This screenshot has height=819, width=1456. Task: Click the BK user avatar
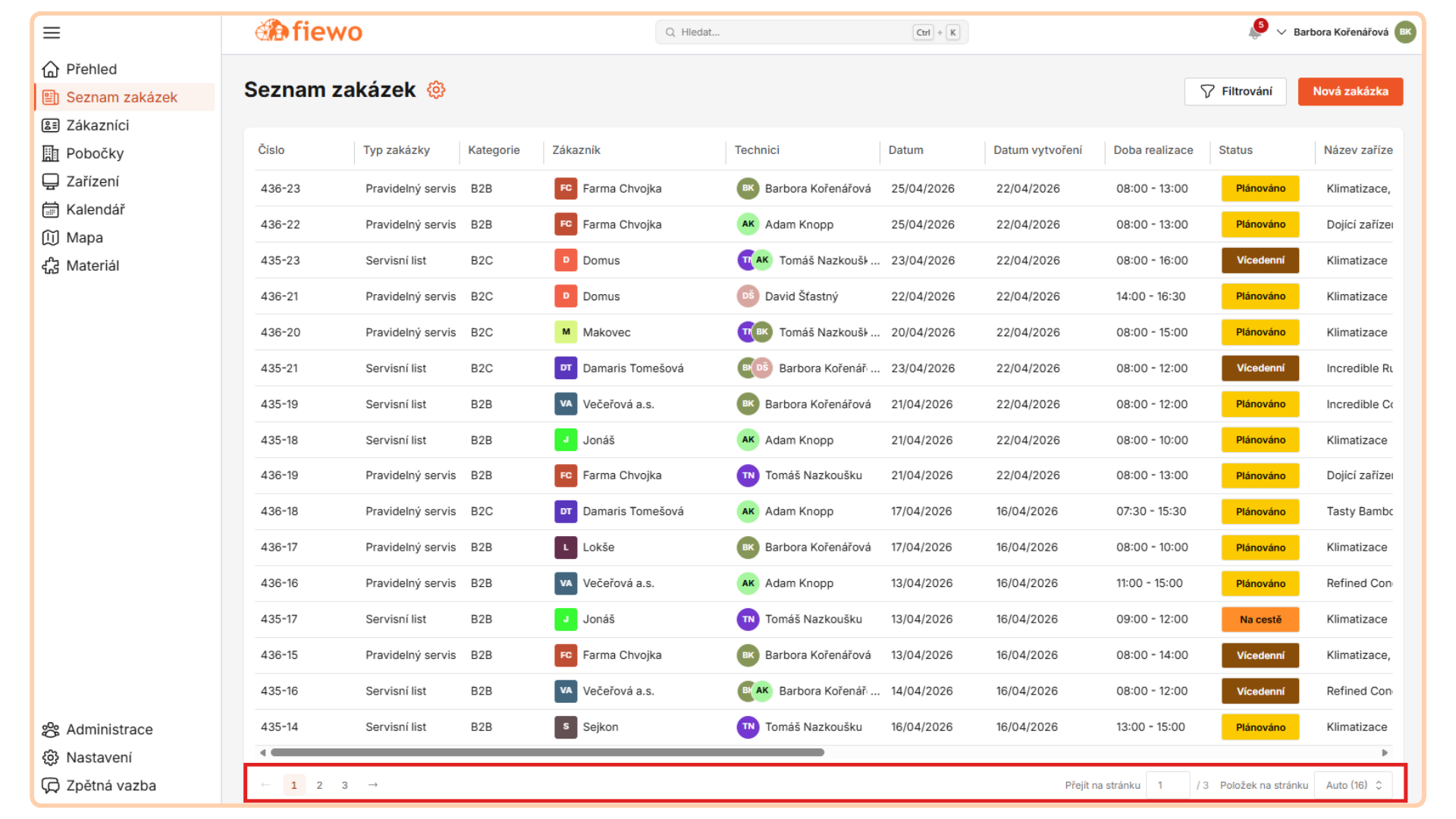click(1405, 32)
